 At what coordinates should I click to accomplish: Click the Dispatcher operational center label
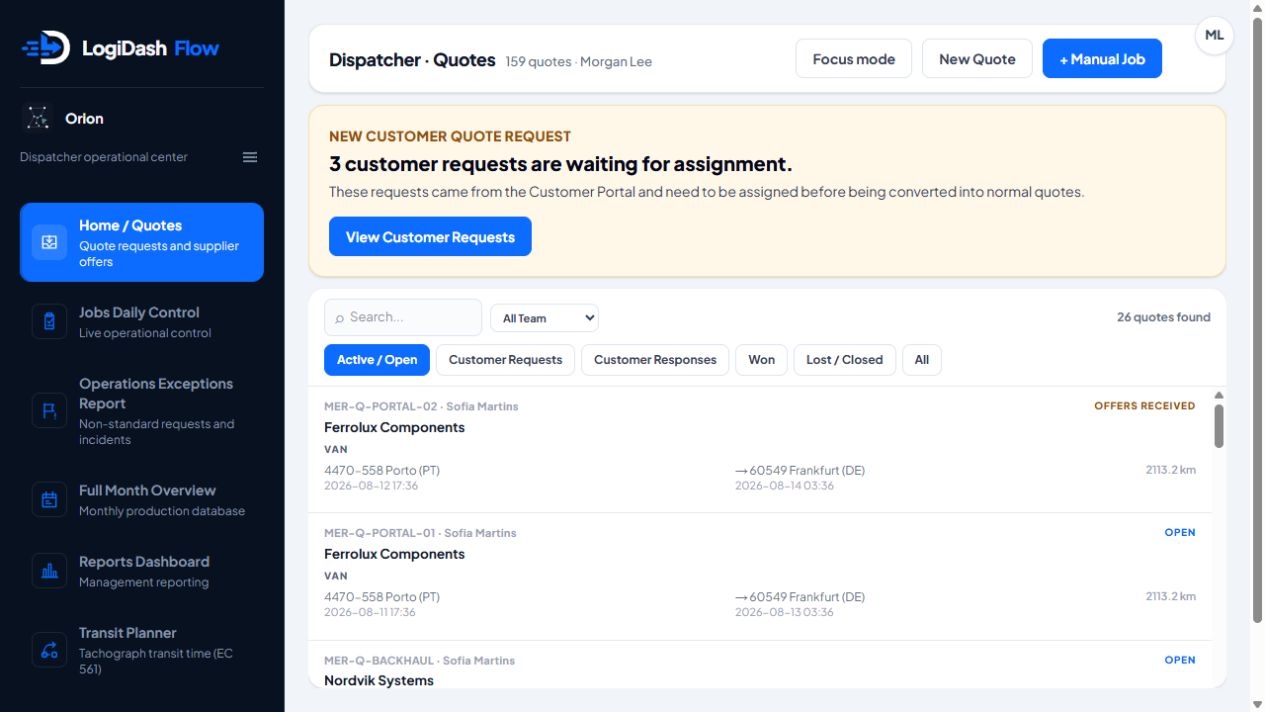104,157
